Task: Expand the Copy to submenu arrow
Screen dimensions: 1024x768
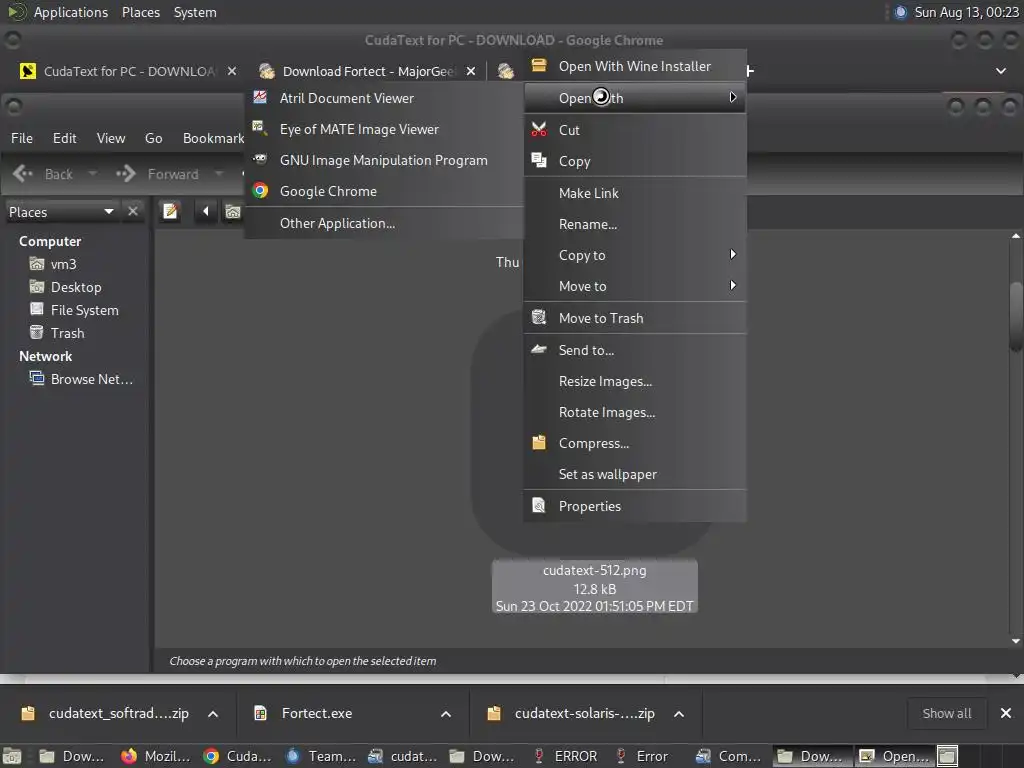Action: pos(733,254)
